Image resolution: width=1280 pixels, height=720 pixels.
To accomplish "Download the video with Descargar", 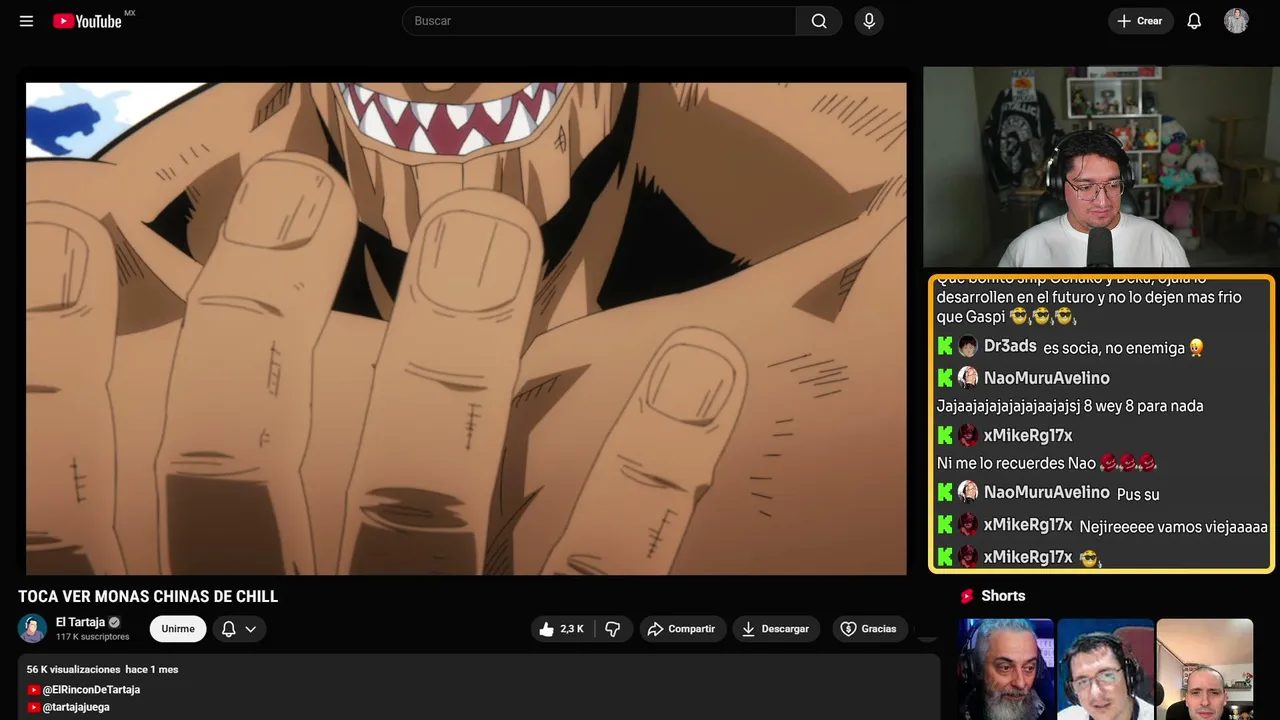I will click(x=776, y=629).
